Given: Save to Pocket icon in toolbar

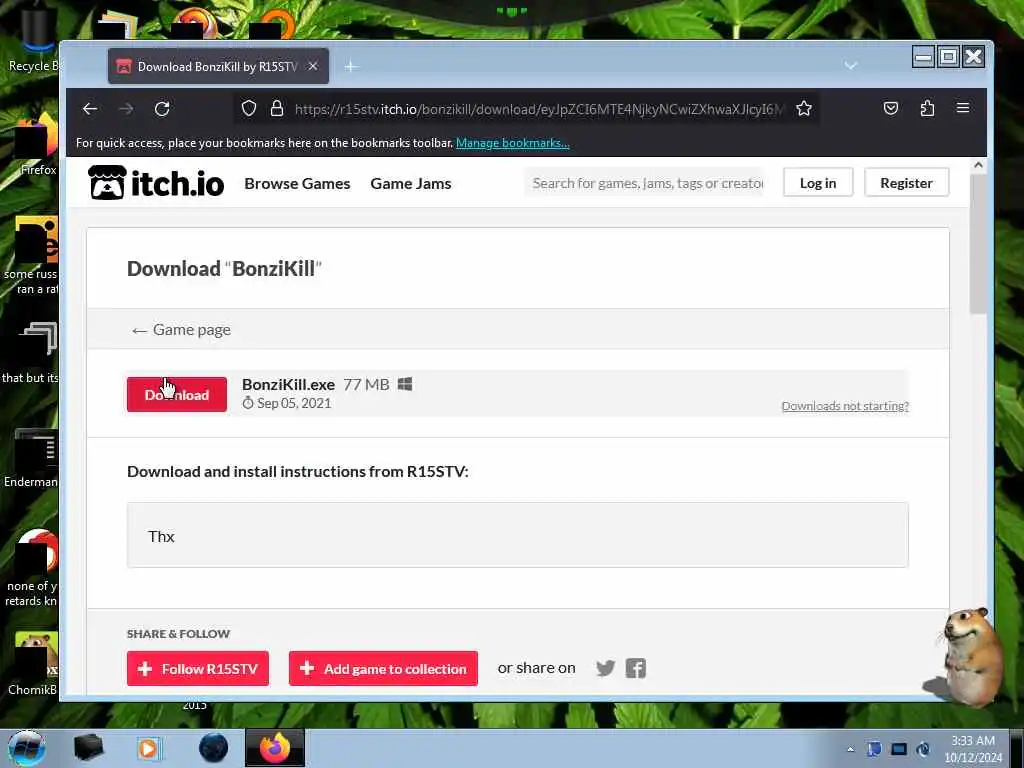Looking at the screenshot, I should coord(891,108).
